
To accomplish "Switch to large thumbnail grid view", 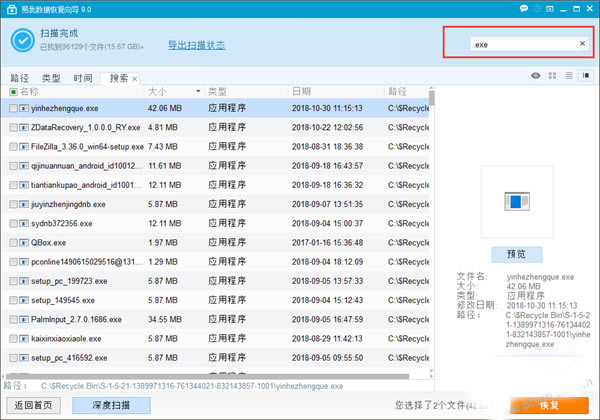I will click(553, 76).
